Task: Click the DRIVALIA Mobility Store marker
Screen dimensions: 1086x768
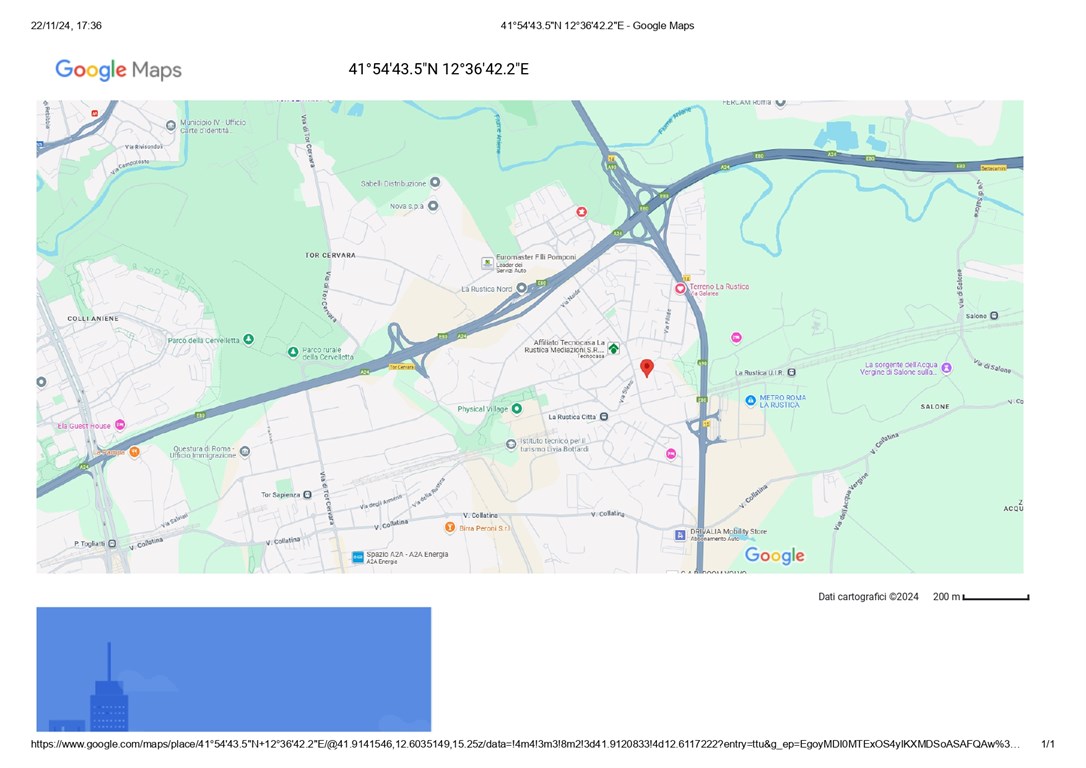Action: click(x=681, y=535)
